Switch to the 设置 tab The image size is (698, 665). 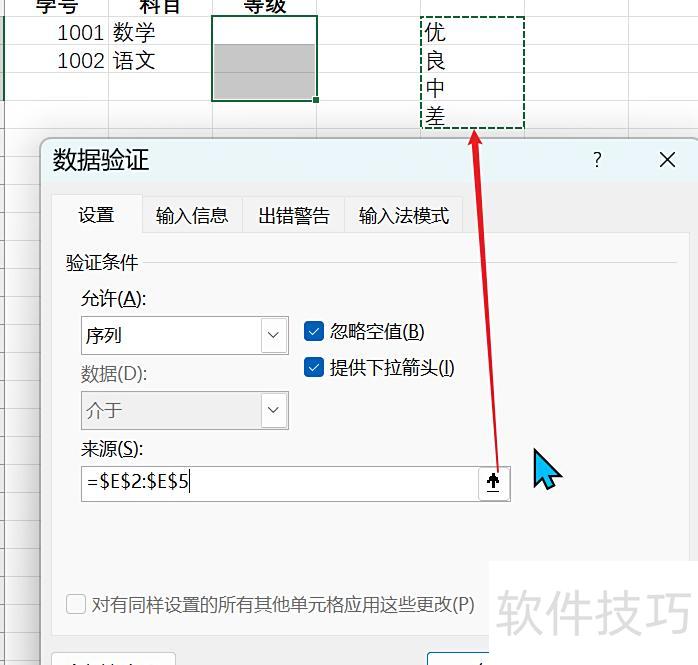pyautogui.click(x=97, y=215)
